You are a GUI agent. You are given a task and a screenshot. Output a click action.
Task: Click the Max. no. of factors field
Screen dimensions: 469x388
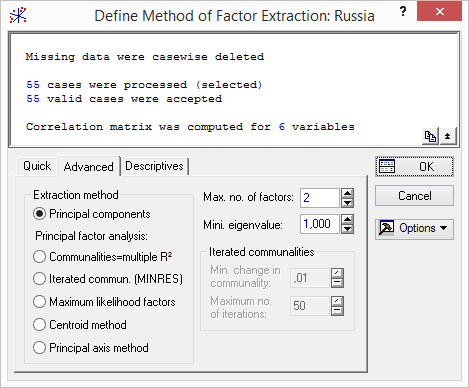(x=320, y=198)
